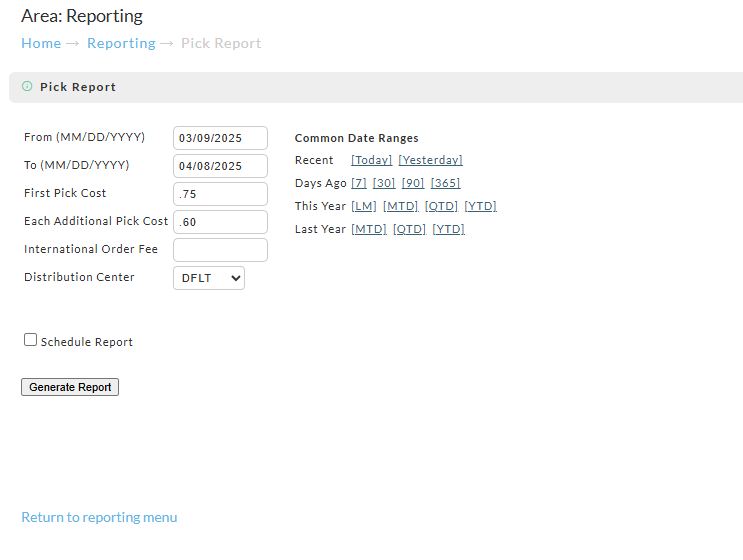Click the International Order Fee field
This screenshot has height=560, width=743.
coord(220,250)
